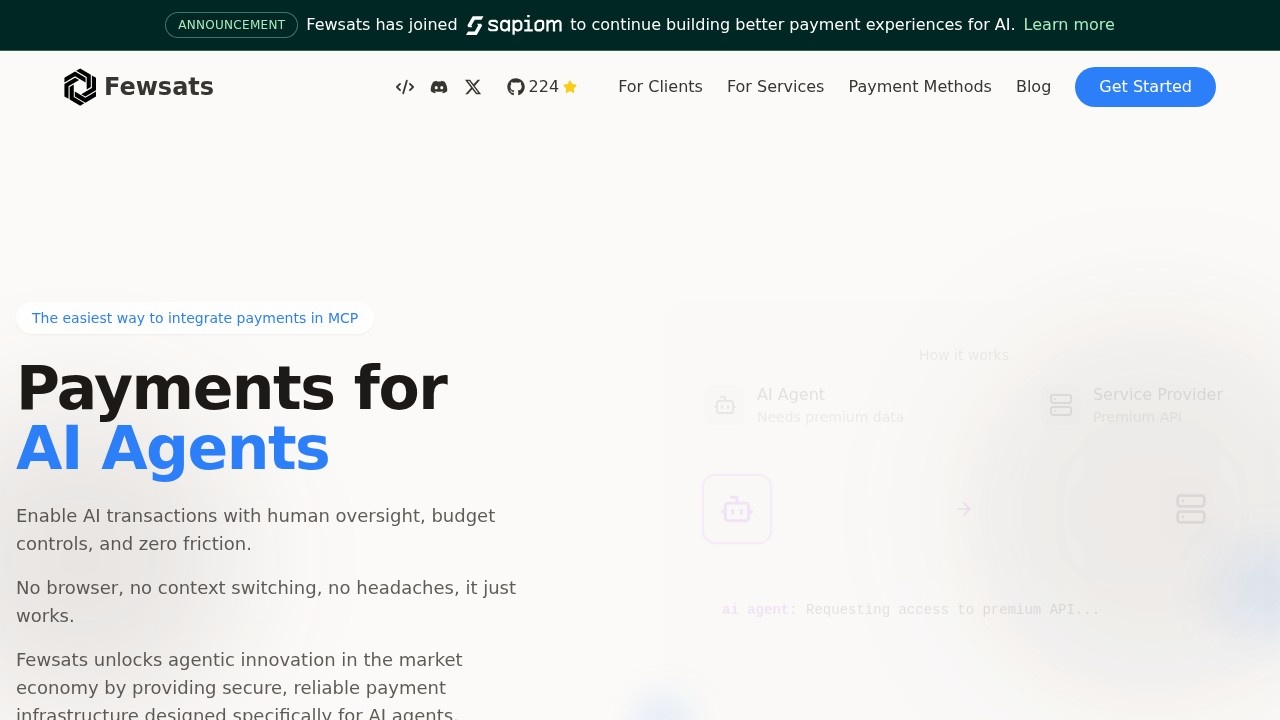The width and height of the screenshot is (1280, 720).
Task: Click the 224 GitHub star count
Action: 544,87
